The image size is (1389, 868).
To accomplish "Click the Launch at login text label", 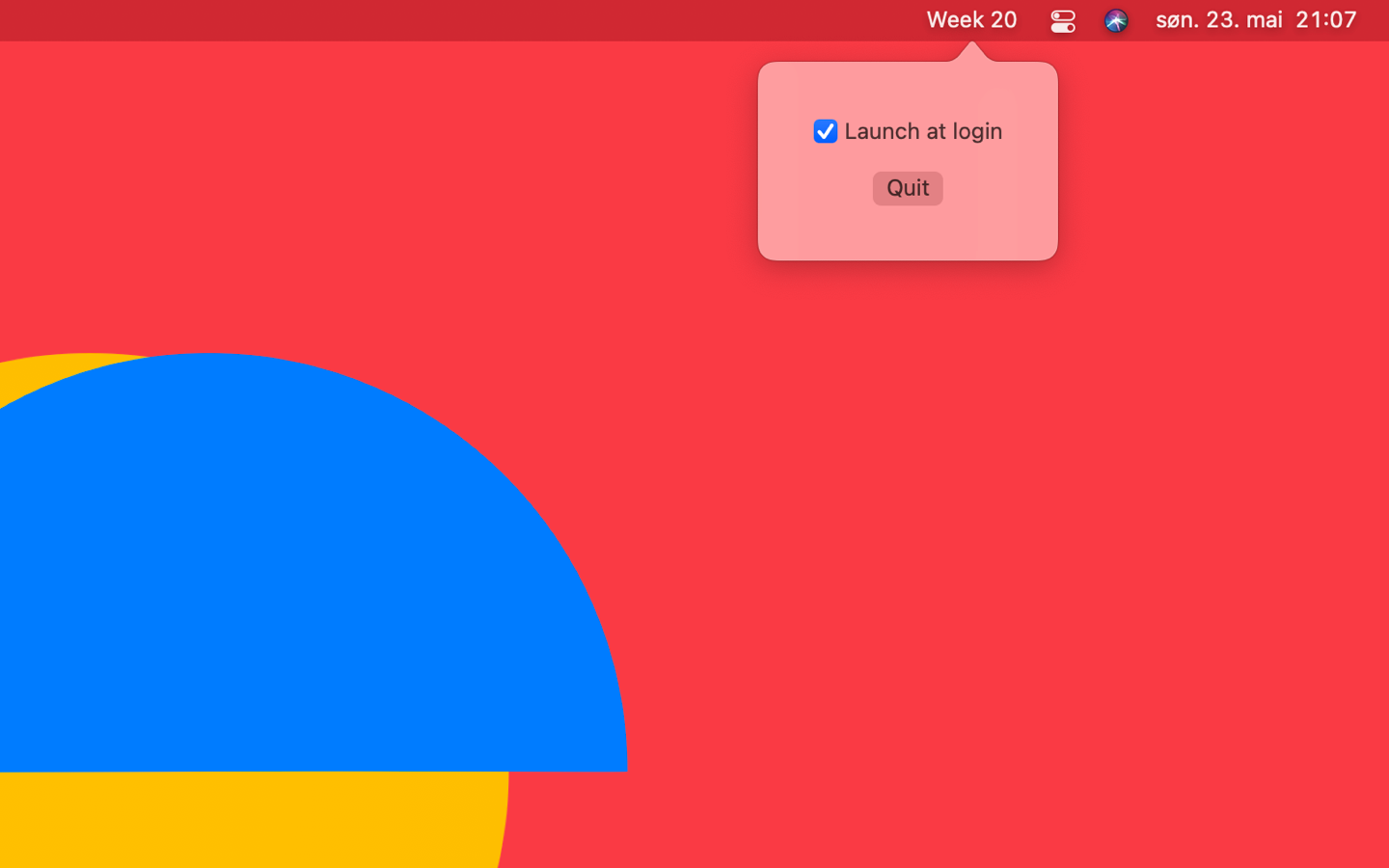I will pos(923,131).
